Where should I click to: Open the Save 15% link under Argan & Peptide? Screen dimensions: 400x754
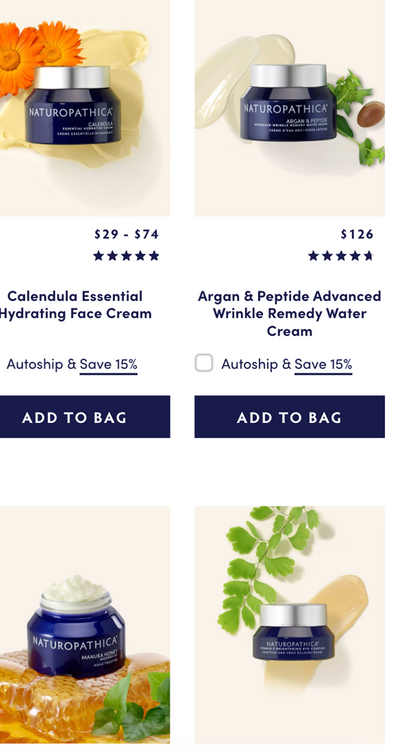pyautogui.click(x=323, y=365)
